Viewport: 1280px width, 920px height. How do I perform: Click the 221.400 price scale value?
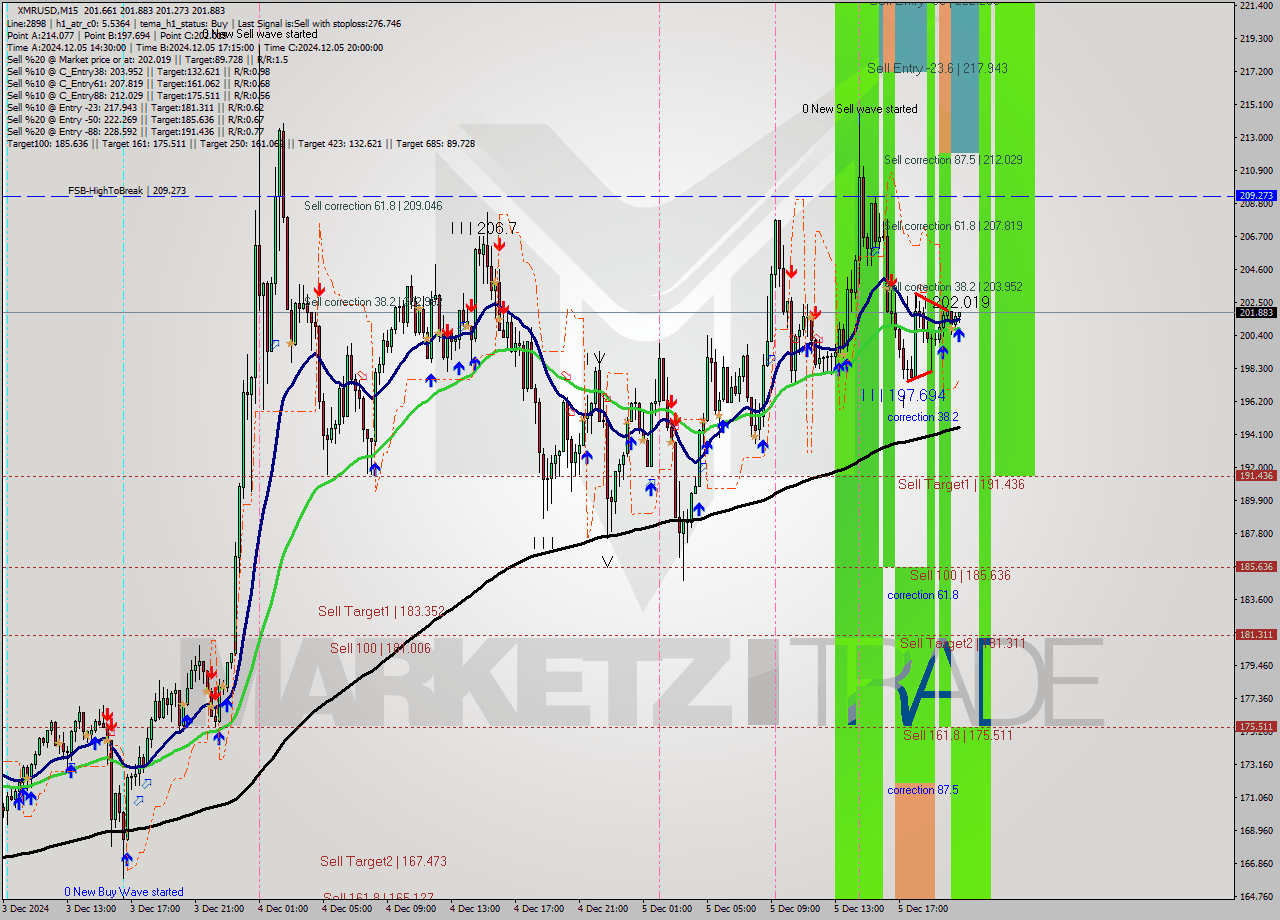[1256, 6]
